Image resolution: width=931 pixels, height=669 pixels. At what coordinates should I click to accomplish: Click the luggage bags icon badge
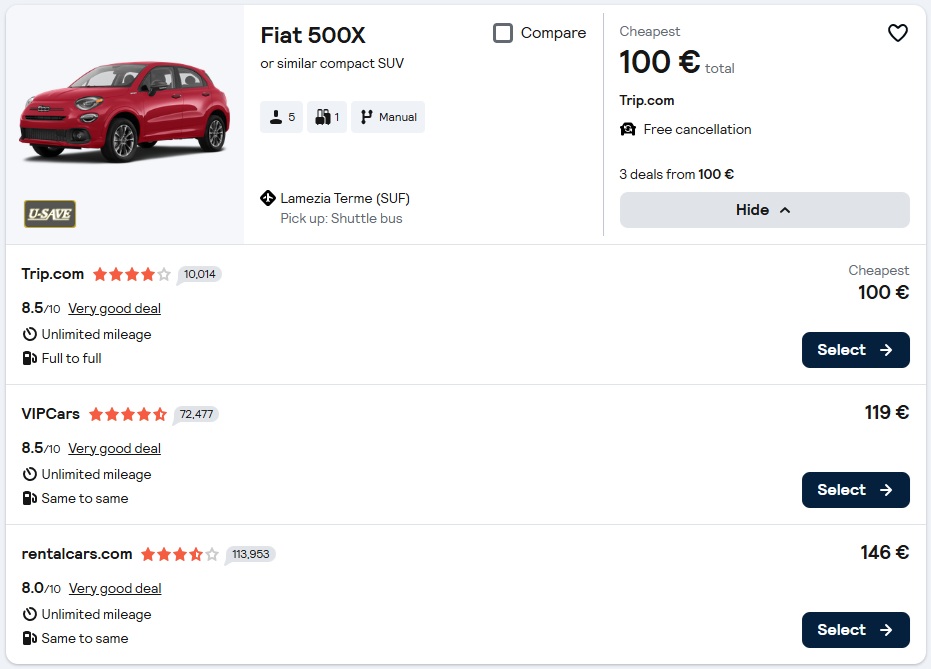pos(327,117)
